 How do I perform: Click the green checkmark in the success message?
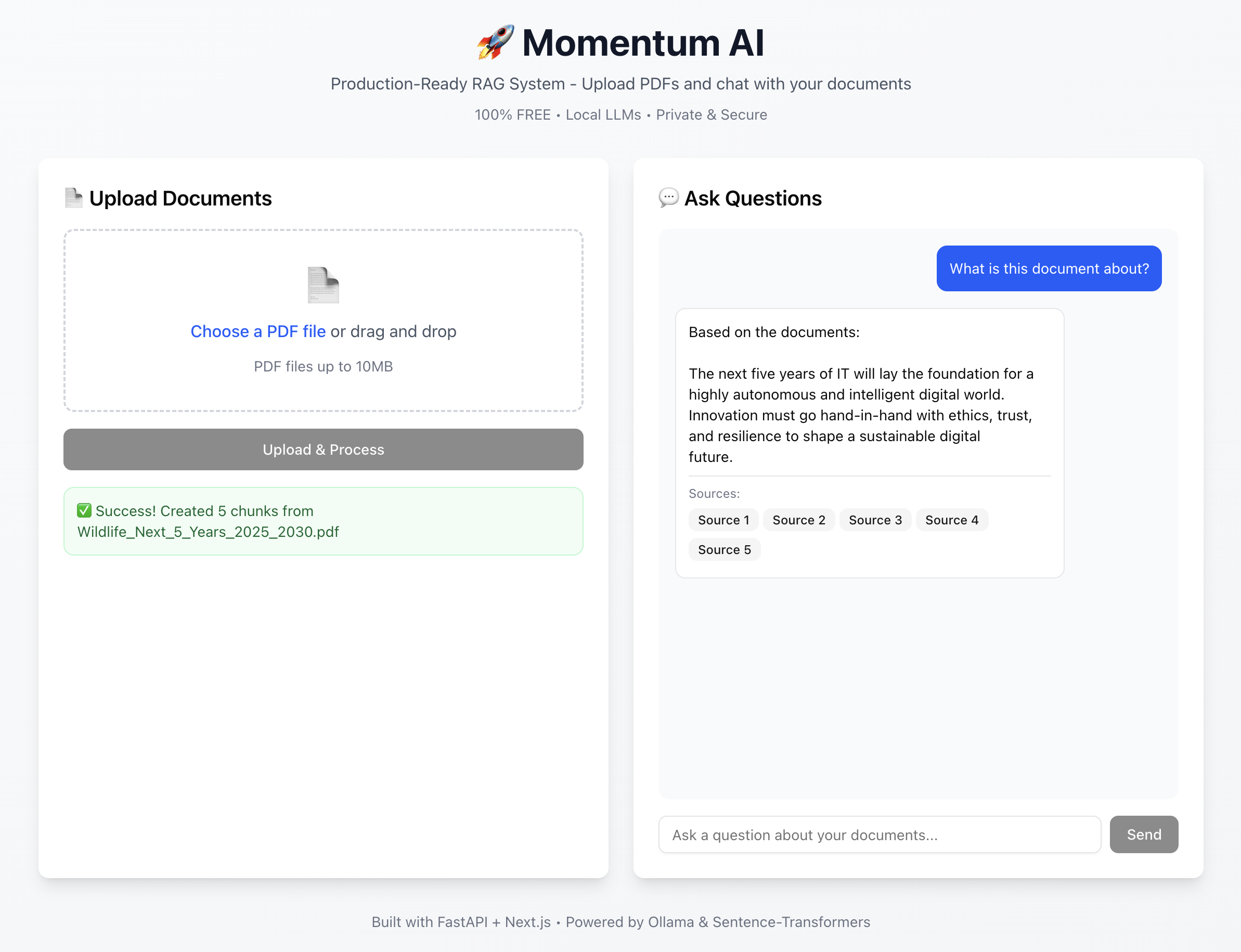pyautogui.click(x=84, y=510)
